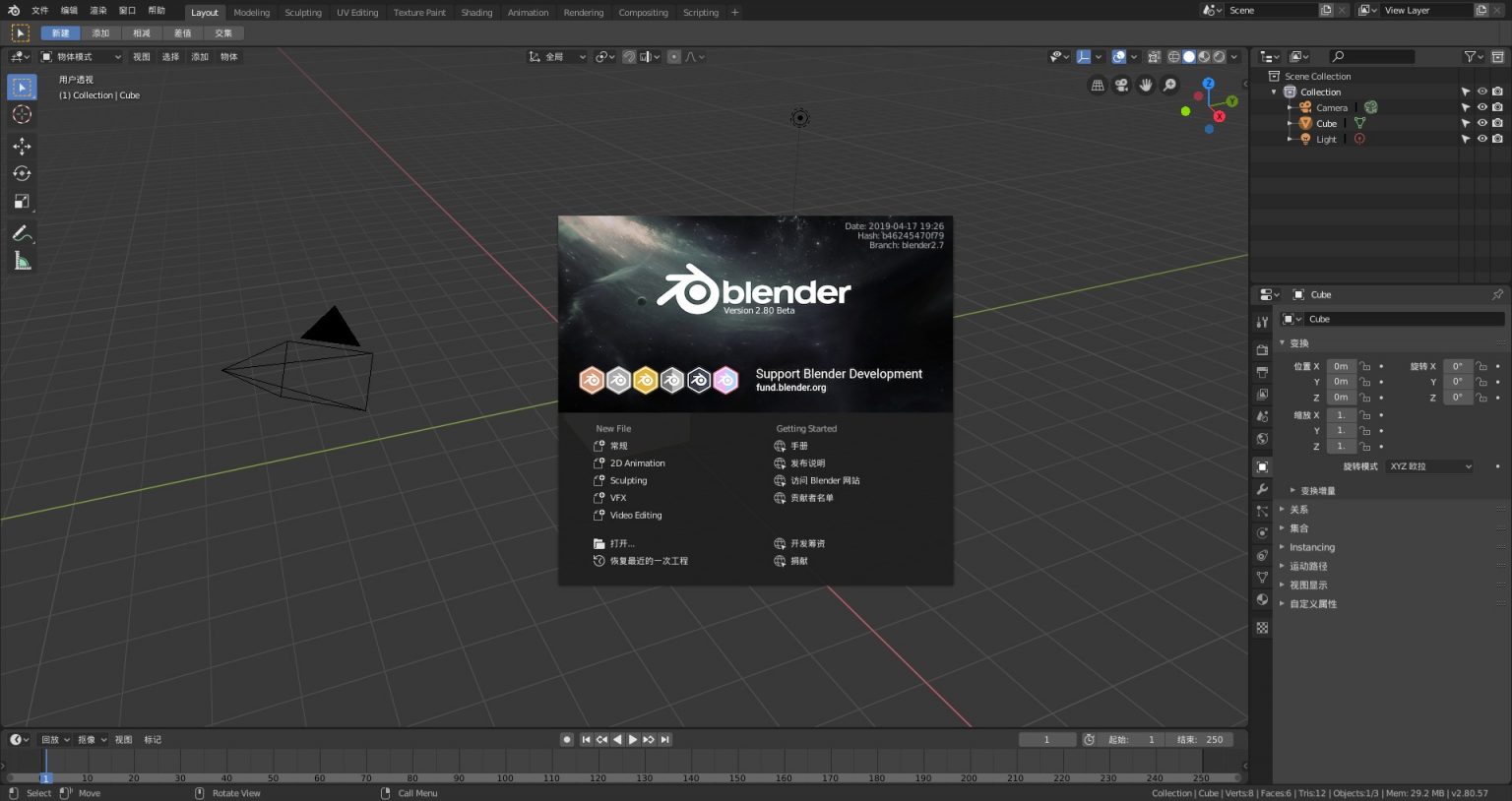Select the Measure ruler tool
1512x801 pixels.
point(22,262)
